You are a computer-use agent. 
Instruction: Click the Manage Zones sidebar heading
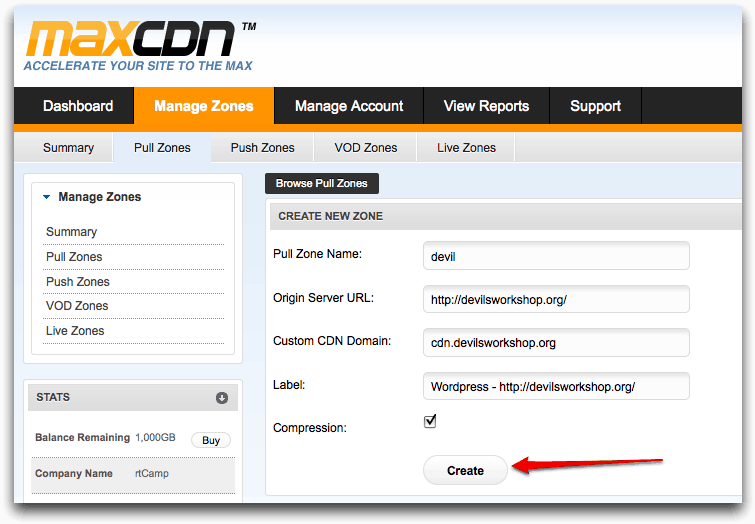pos(100,197)
